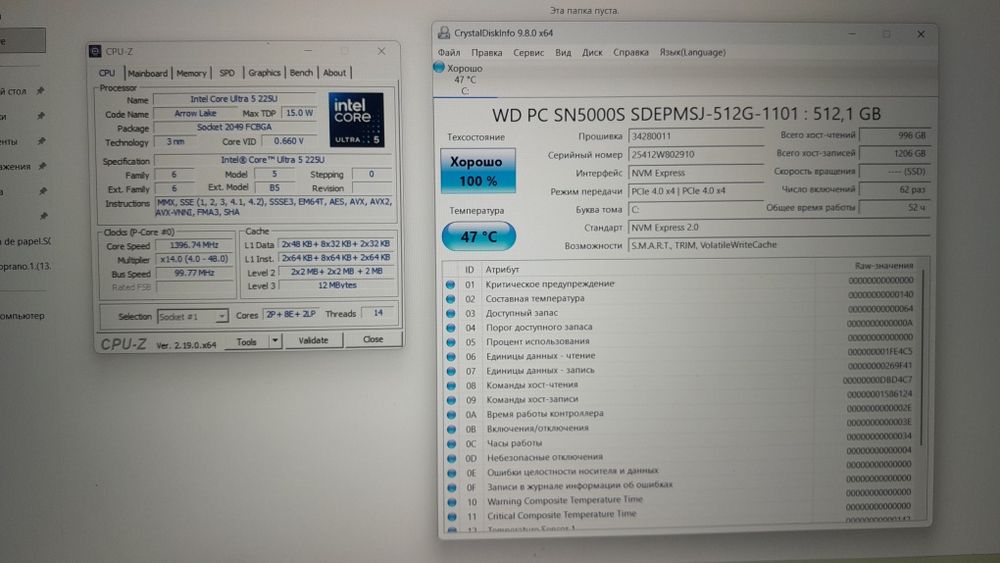Click the Режим передачи PCIe 4.0 x4 field
The image size is (1000, 563).
[x=696, y=191]
